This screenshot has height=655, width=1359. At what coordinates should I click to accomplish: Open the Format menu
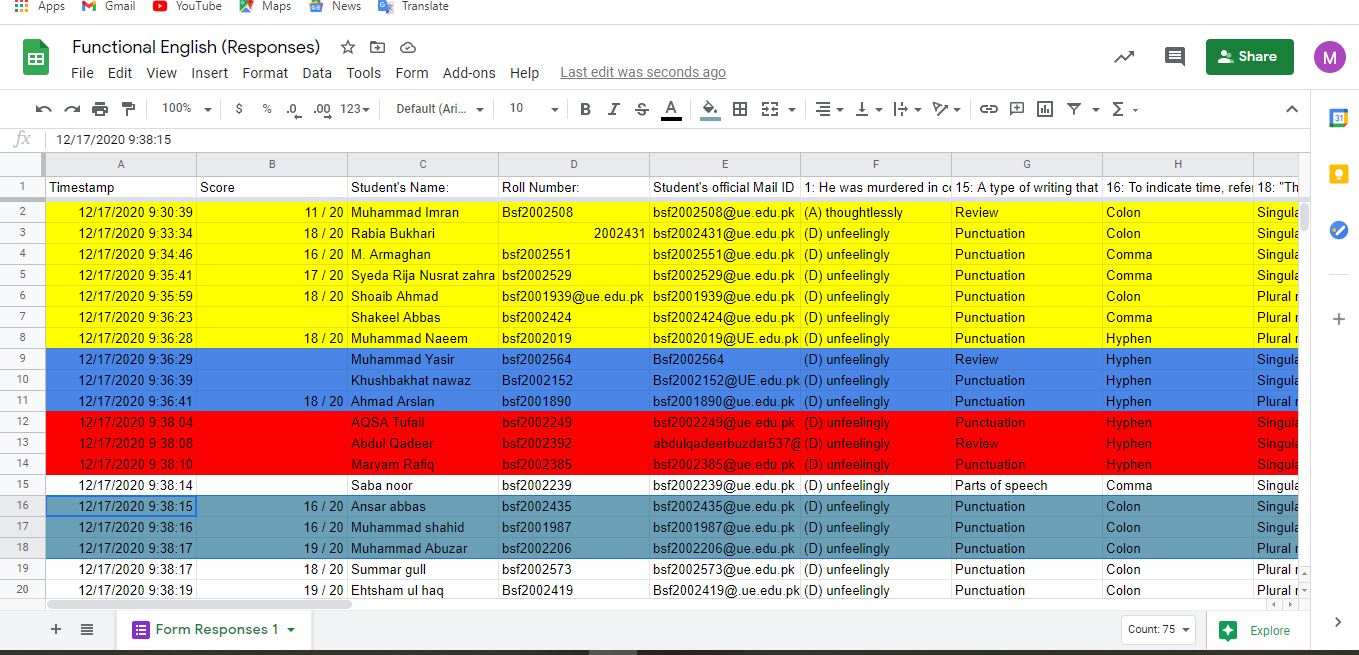click(265, 73)
